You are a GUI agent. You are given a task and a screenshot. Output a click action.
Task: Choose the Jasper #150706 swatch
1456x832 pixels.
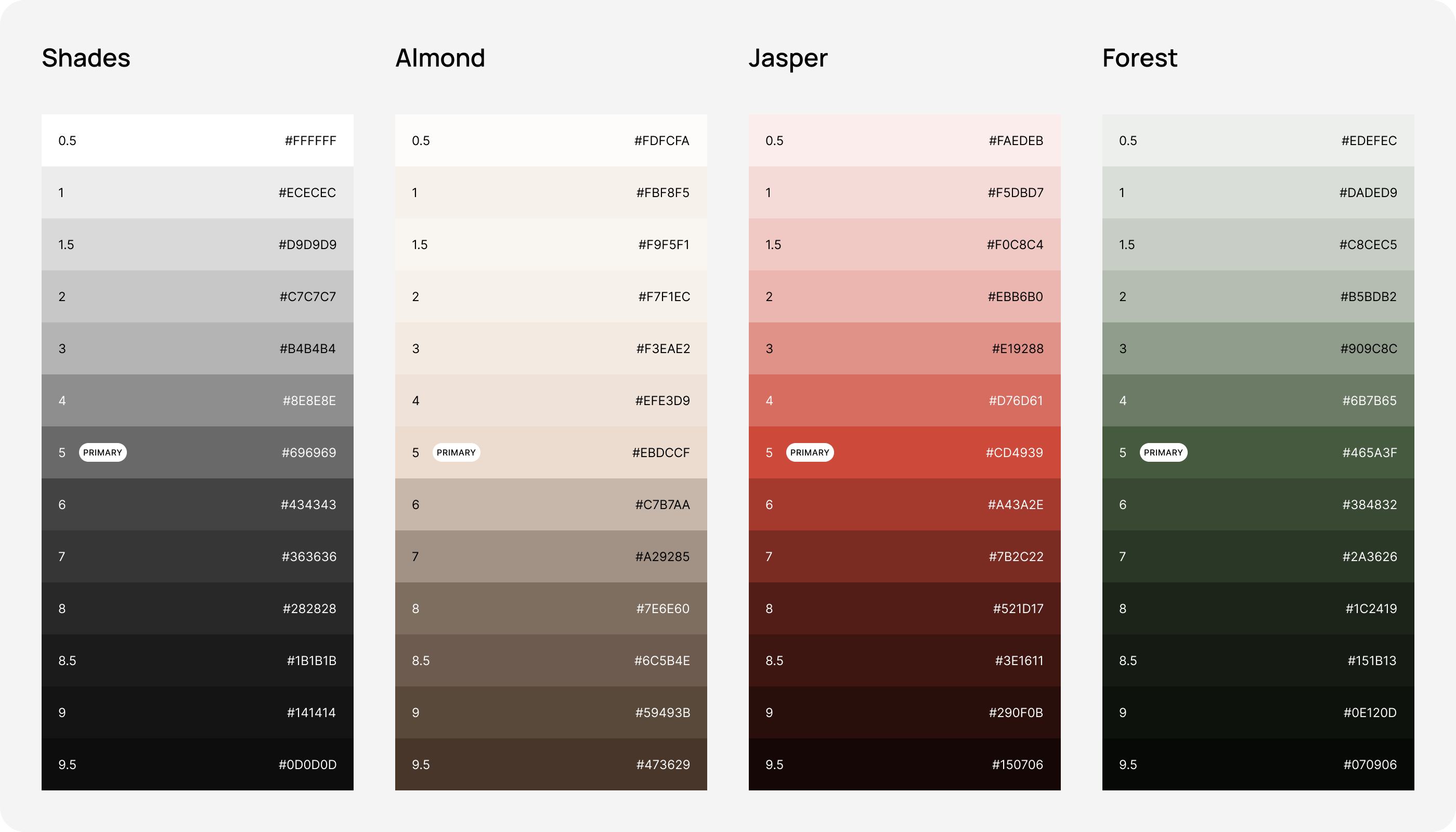[x=905, y=764]
